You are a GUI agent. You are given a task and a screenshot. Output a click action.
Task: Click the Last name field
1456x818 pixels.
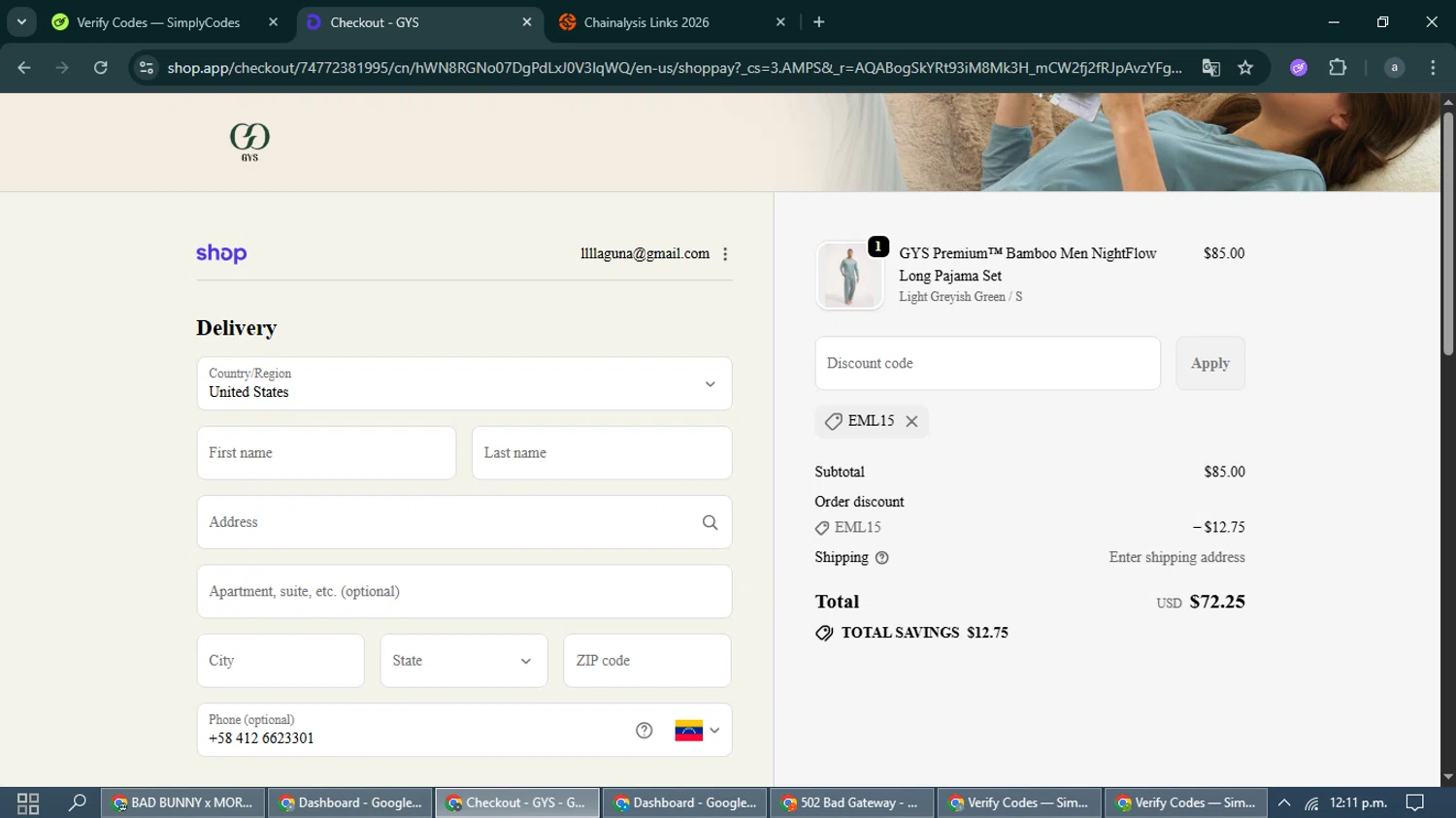click(602, 453)
